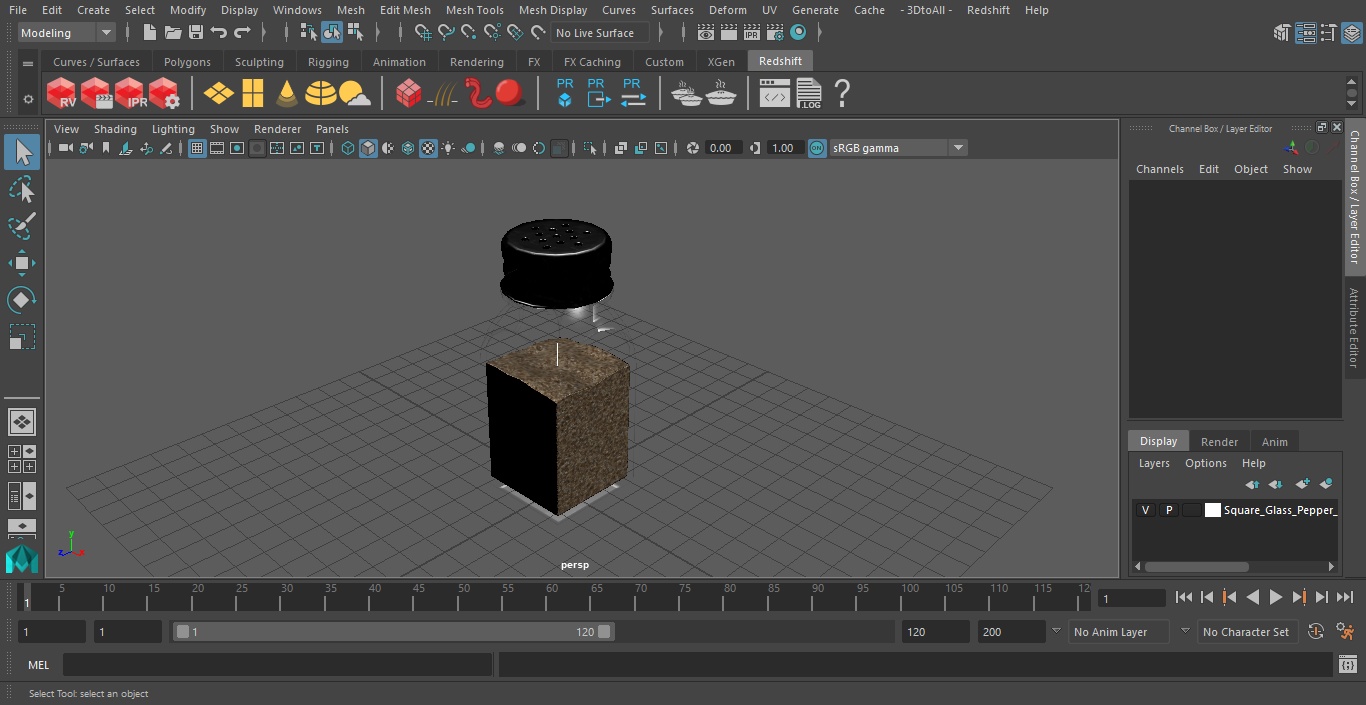Image resolution: width=1366 pixels, height=705 pixels.
Task: Click the New scene file icon
Action: point(150,33)
